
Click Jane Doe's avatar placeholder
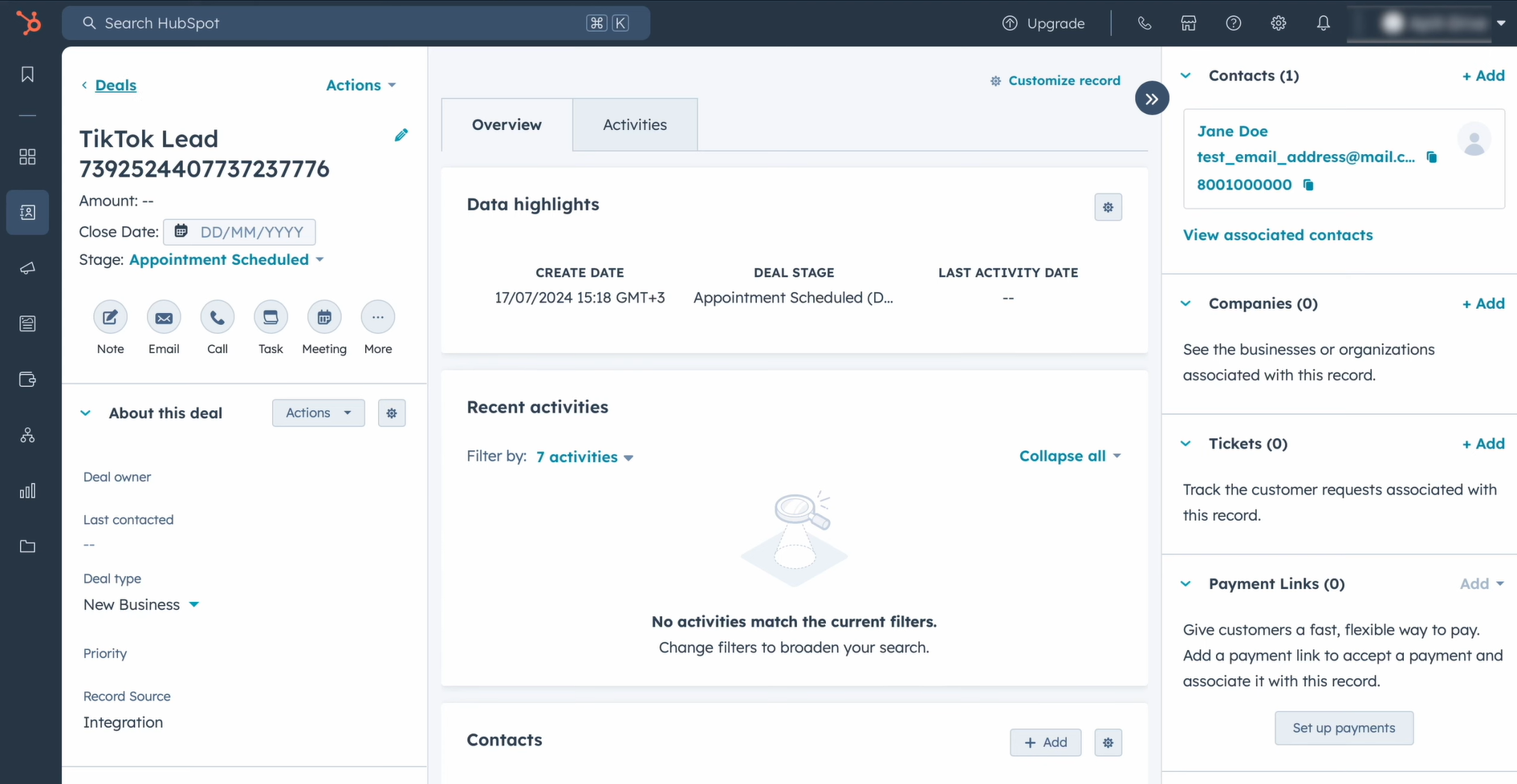1474,140
